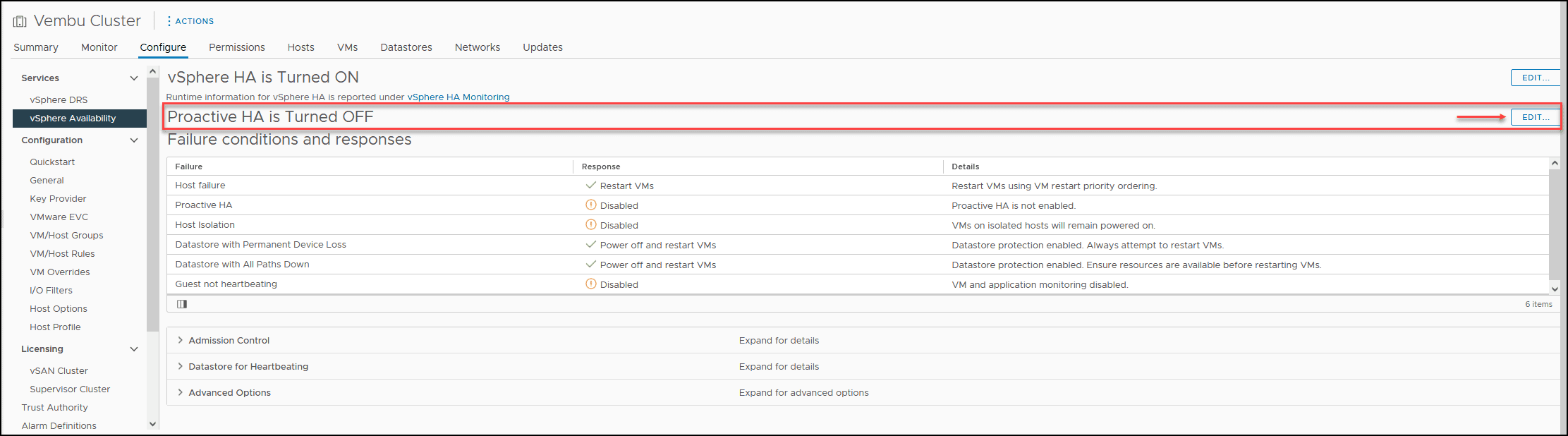Open the Summary tab

click(x=36, y=47)
